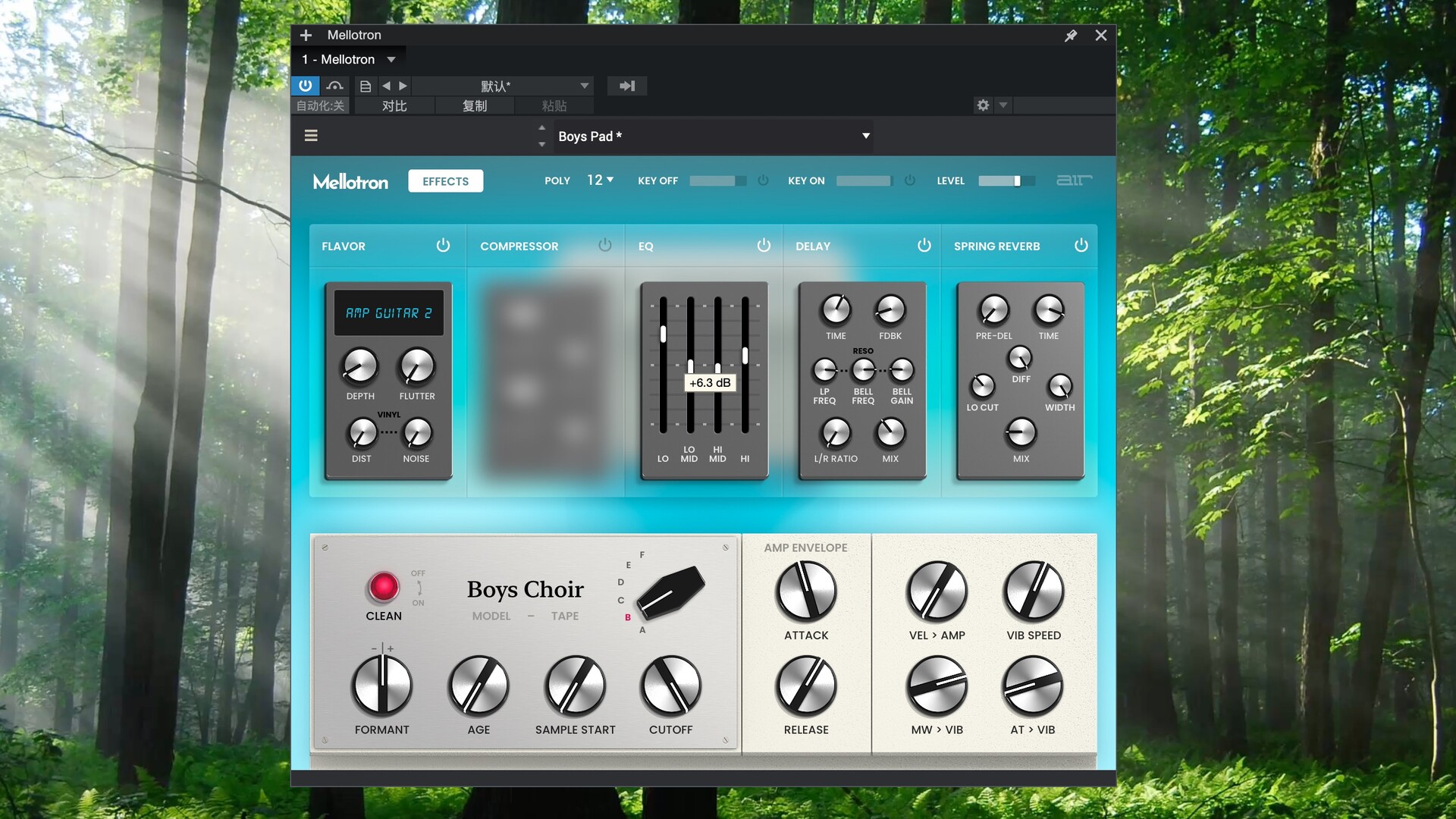Expand the Boys Pad preset dropdown
Viewport: 1456px width, 819px height.
865,136
